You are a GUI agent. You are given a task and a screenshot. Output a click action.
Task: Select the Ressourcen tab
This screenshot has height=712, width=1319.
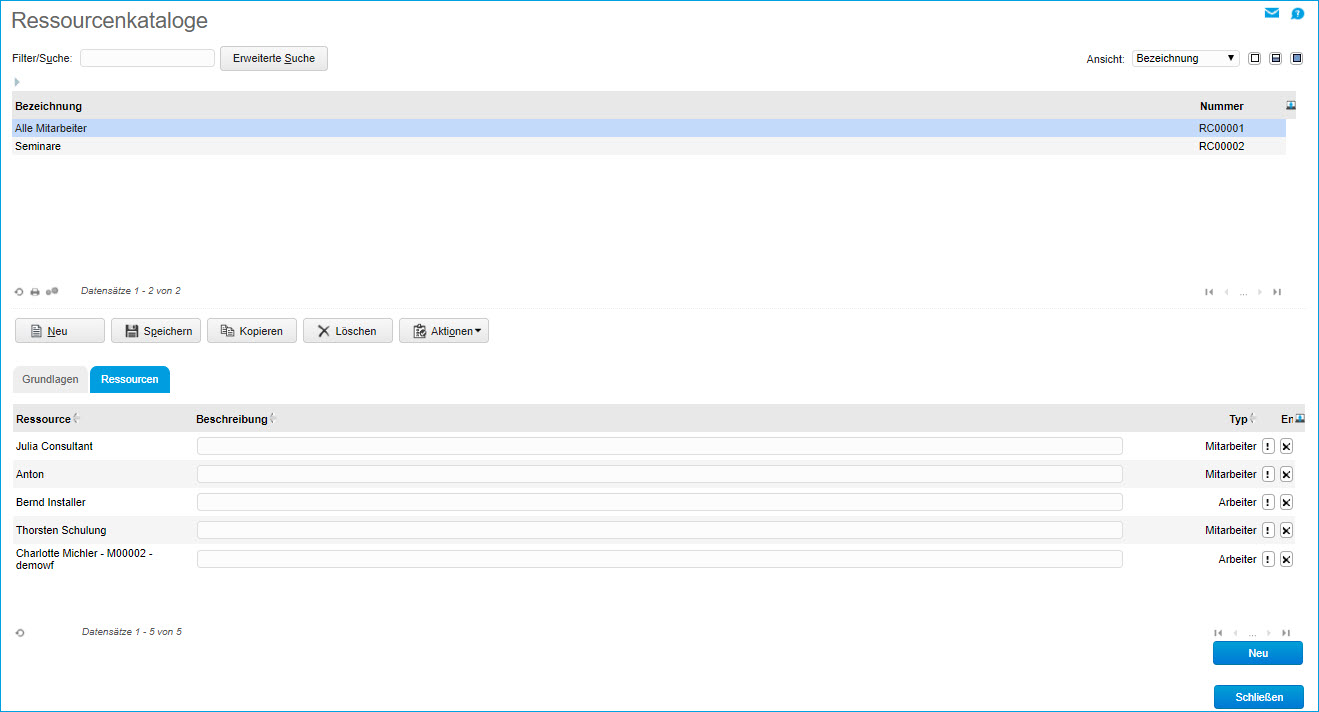pyautogui.click(x=130, y=380)
